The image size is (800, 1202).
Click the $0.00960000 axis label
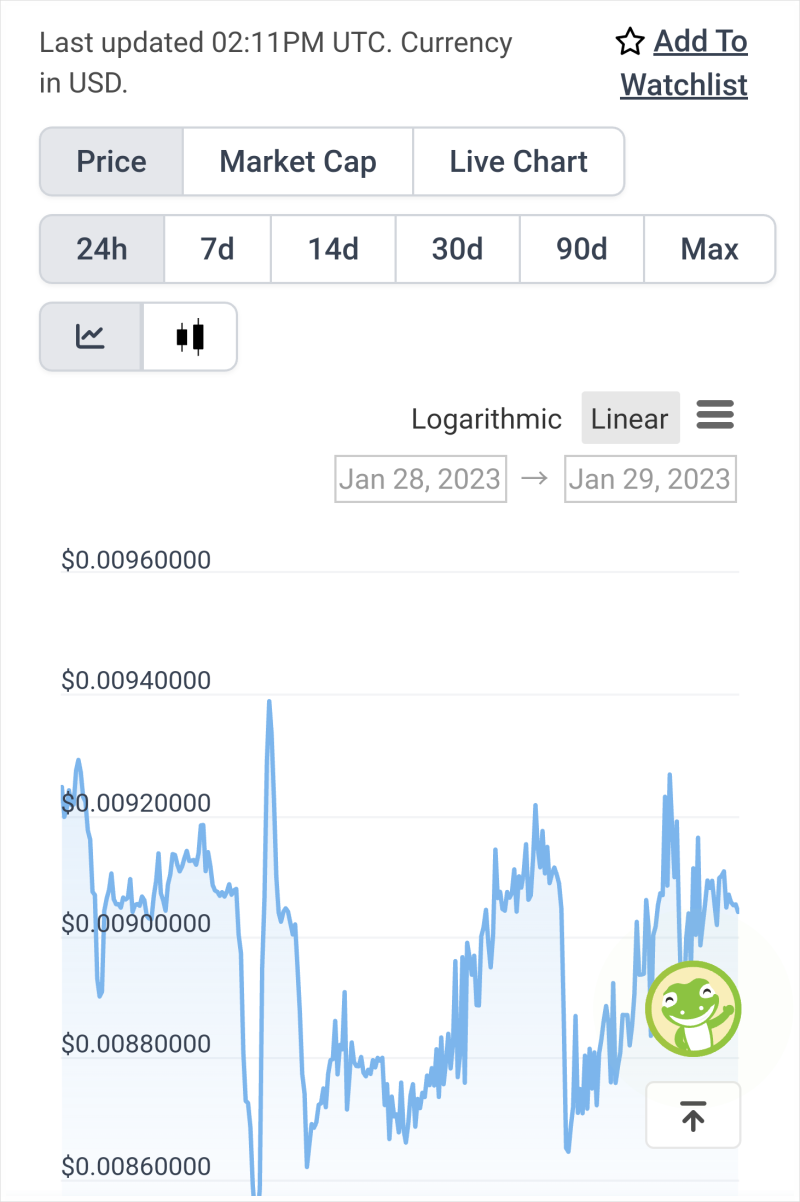136,560
